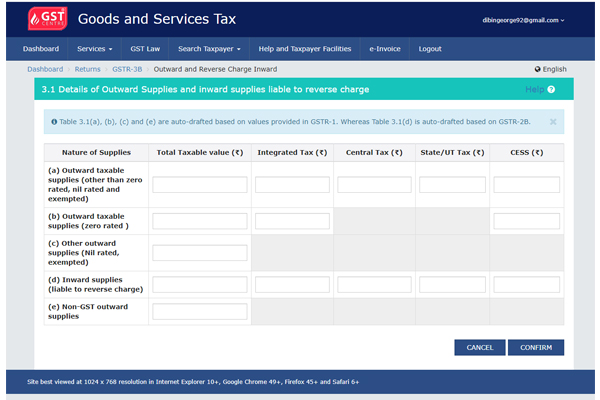Image resolution: width=600 pixels, height=400 pixels.
Task: Focus row (d) Total Taxable value field
Action: pyautogui.click(x=200, y=285)
